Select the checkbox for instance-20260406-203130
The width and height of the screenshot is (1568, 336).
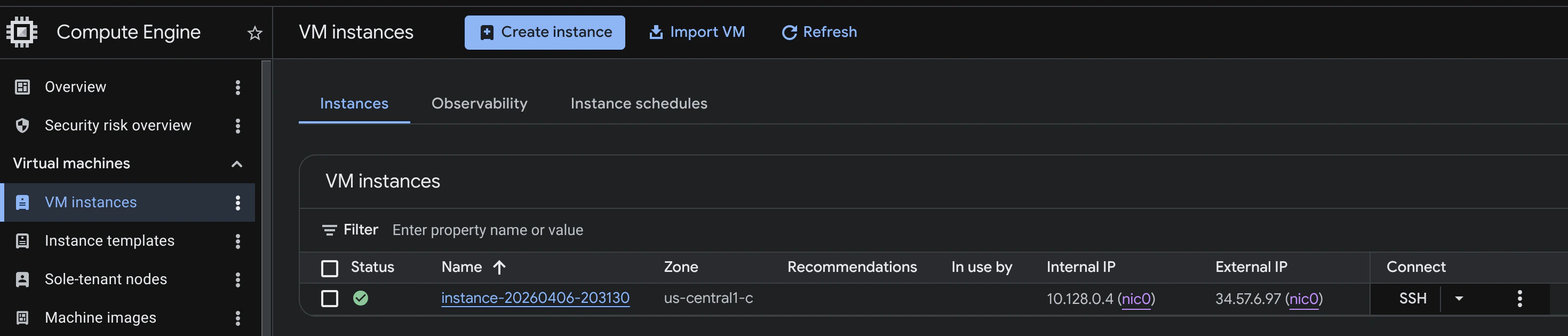click(x=329, y=298)
